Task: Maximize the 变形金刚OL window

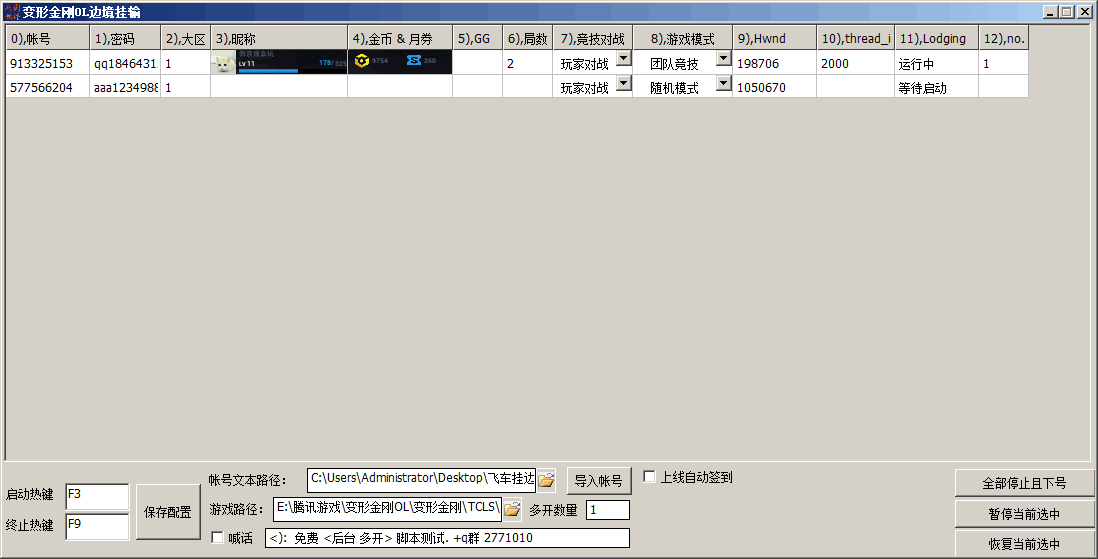Action: (x=1066, y=12)
